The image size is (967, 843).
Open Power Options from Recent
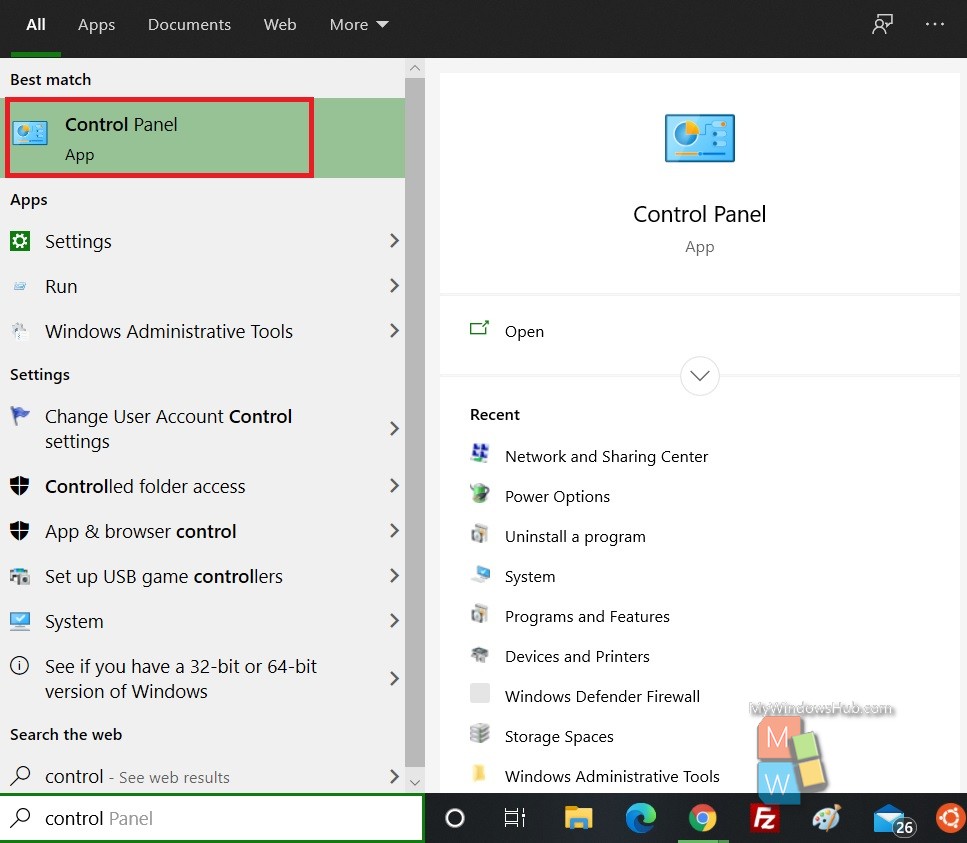point(558,496)
